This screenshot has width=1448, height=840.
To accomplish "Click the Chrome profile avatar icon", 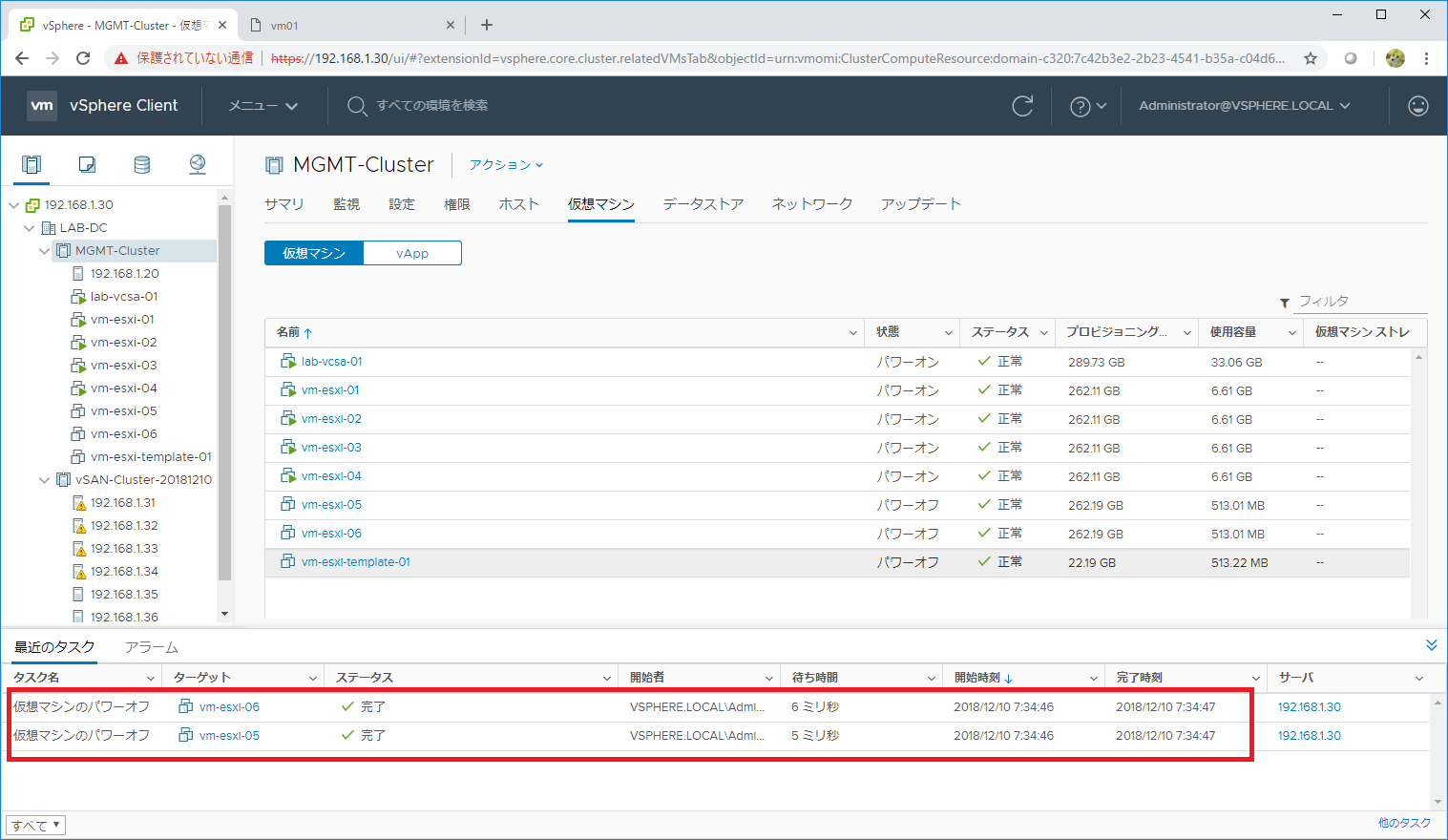I will point(1396,58).
